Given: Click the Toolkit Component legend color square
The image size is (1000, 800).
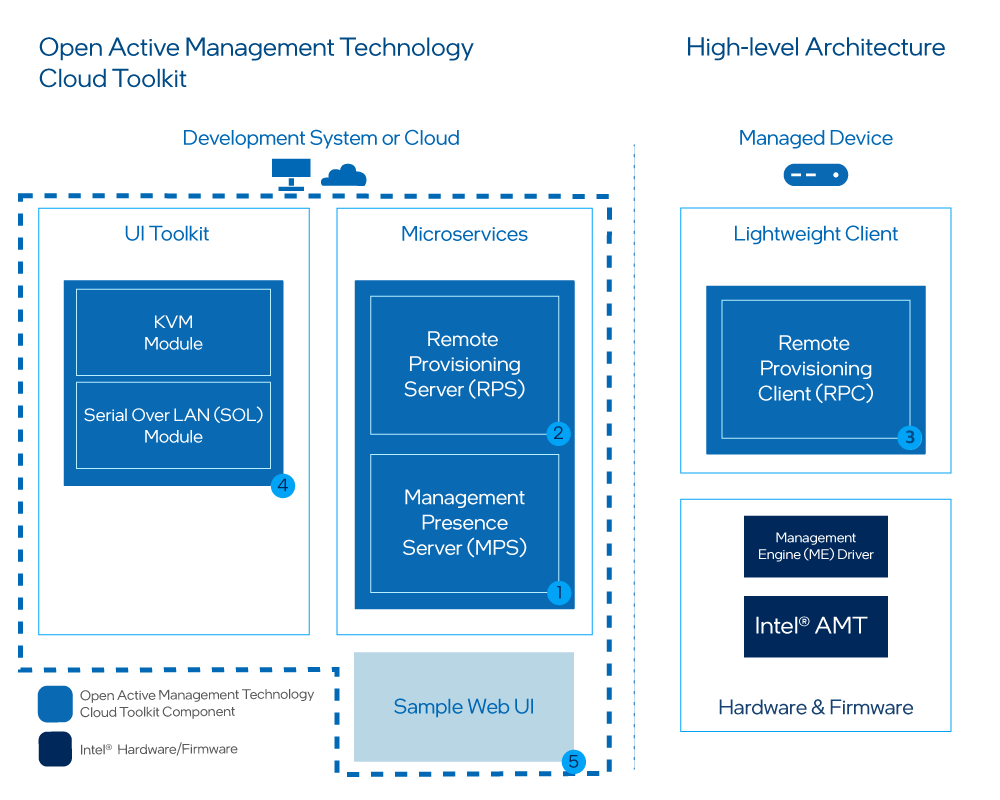Looking at the screenshot, I should click(x=55, y=704).
